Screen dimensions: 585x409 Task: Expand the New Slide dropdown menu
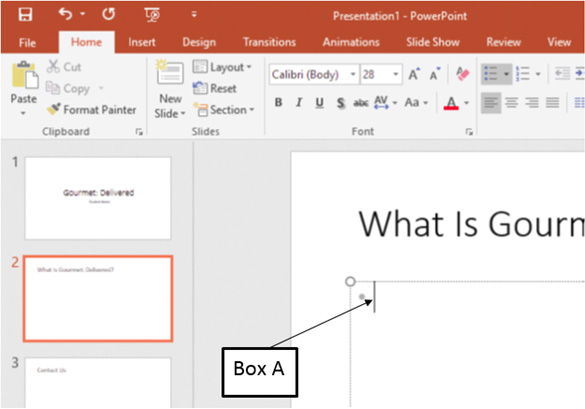(x=170, y=113)
